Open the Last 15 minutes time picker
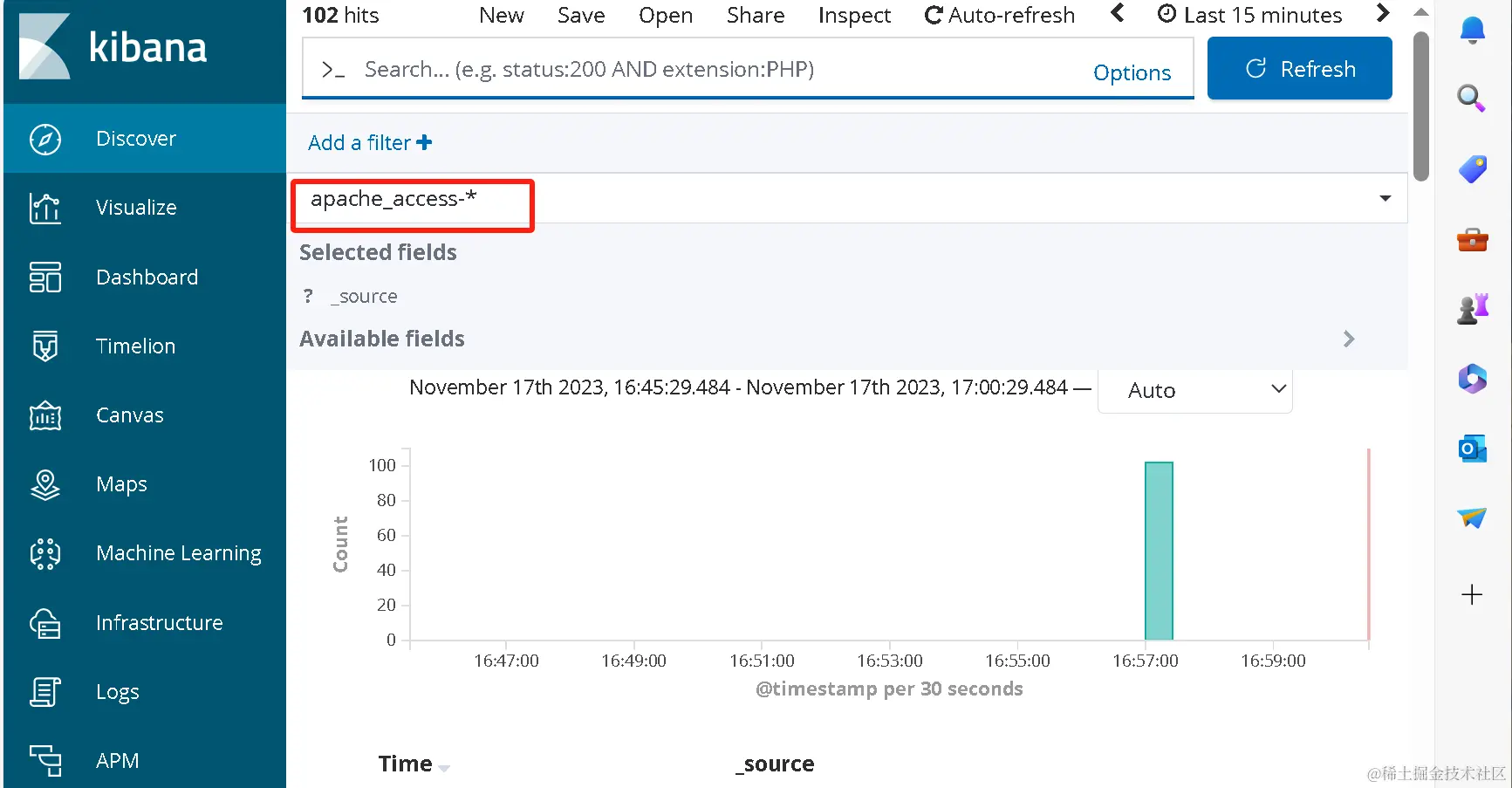The height and width of the screenshot is (788, 1512). pos(1249,15)
